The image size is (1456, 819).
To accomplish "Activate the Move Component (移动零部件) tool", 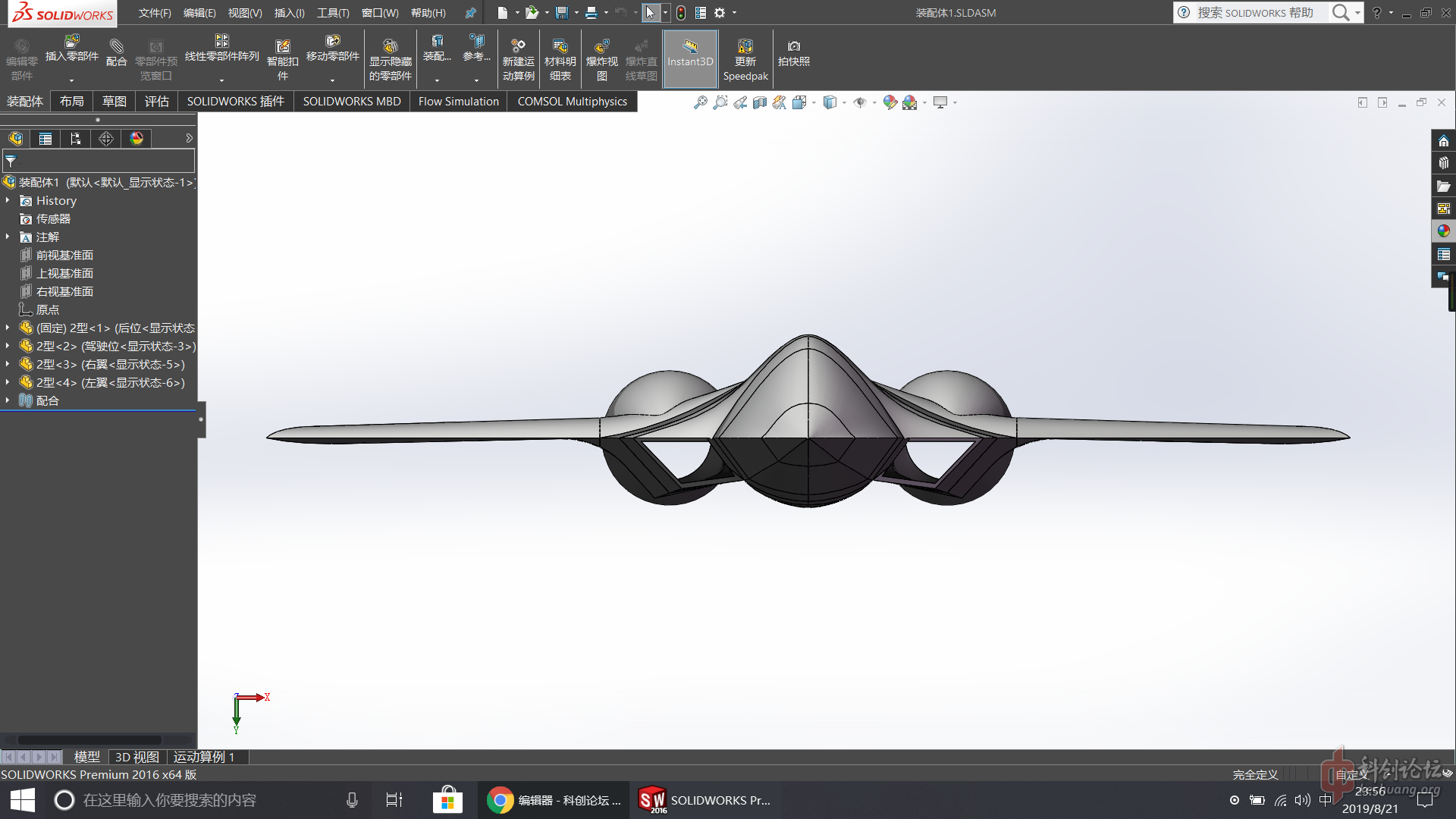I will tap(332, 50).
